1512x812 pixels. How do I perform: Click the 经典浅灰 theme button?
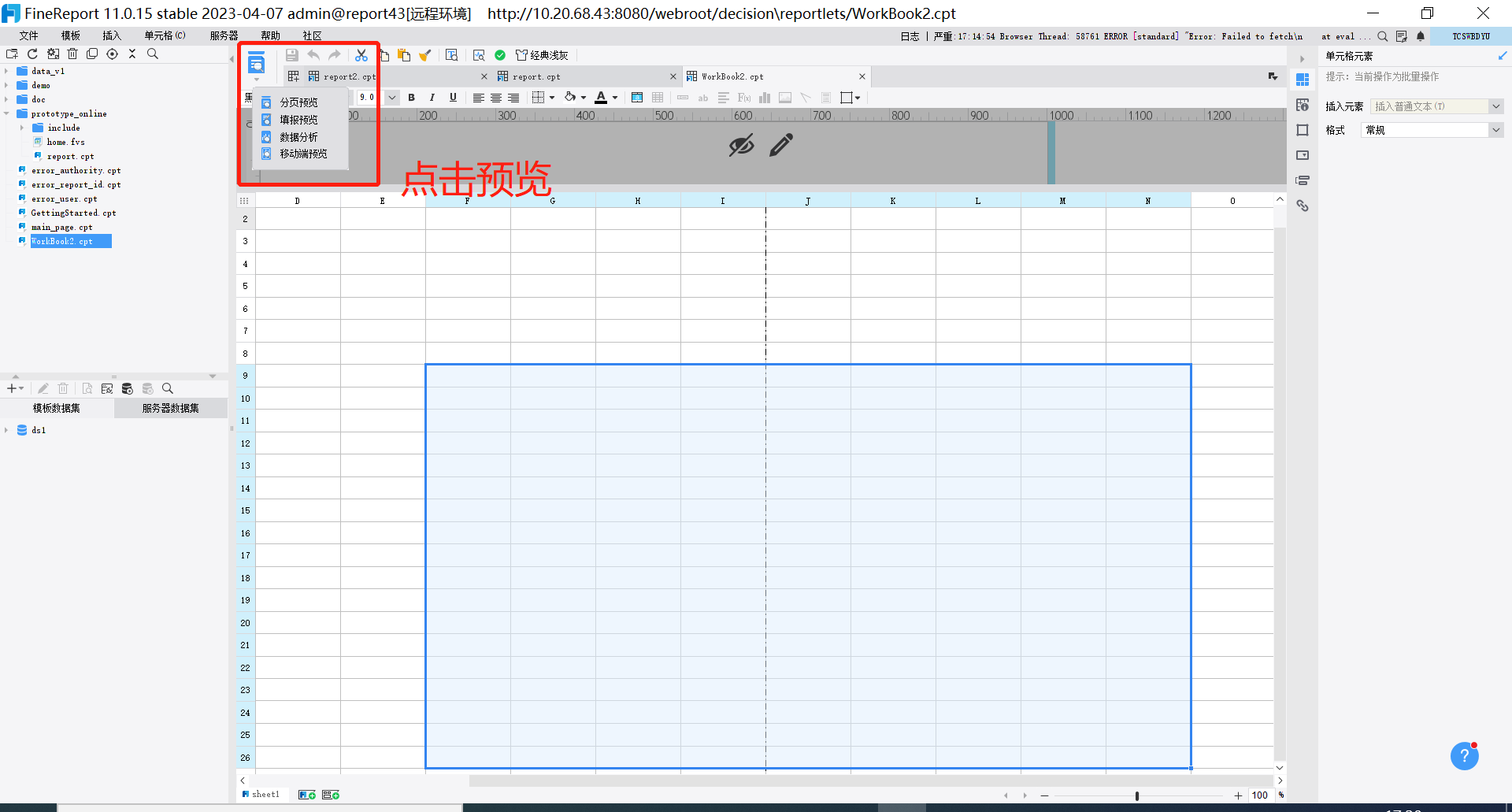(542, 55)
